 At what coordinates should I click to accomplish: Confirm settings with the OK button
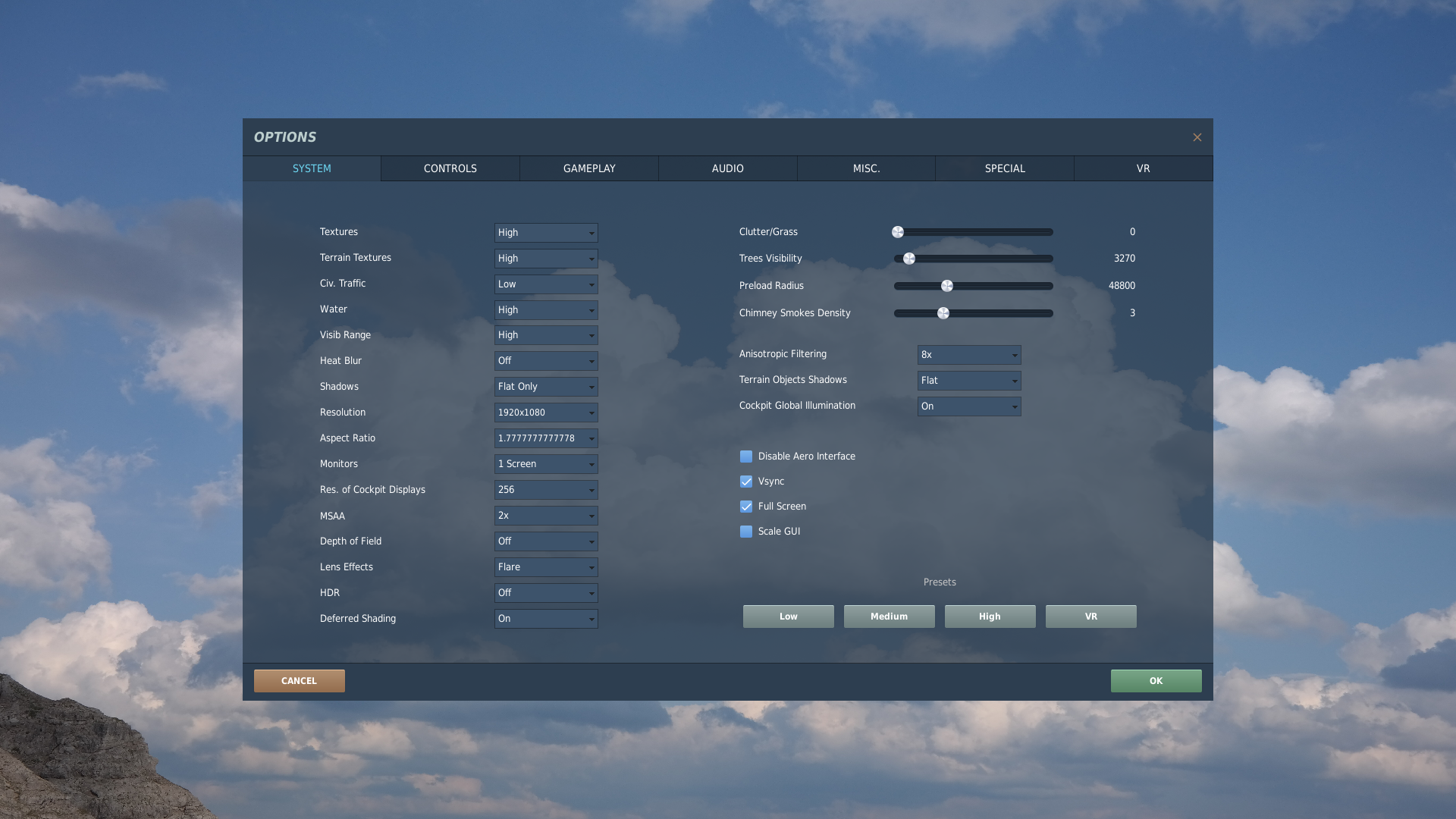1156,681
